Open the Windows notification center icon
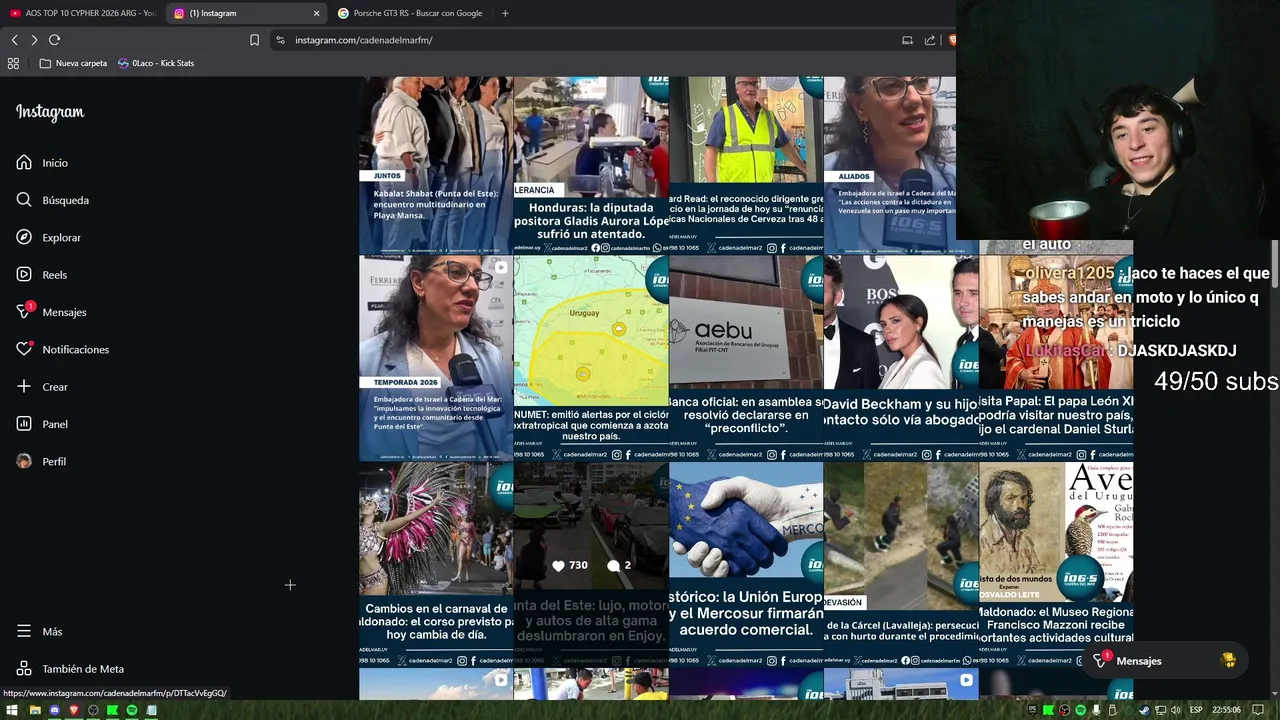 pos(1258,710)
